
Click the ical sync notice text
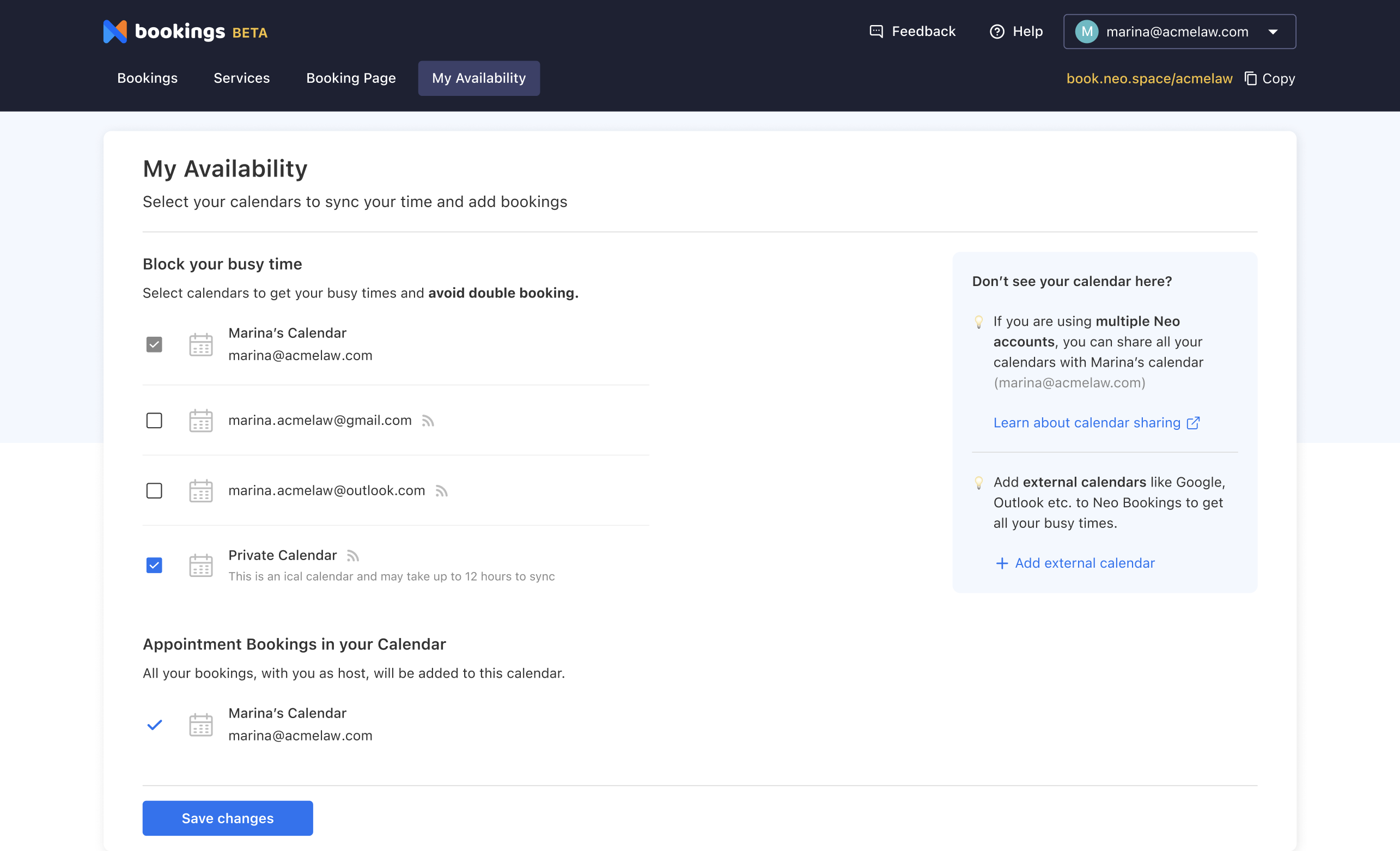tap(392, 576)
